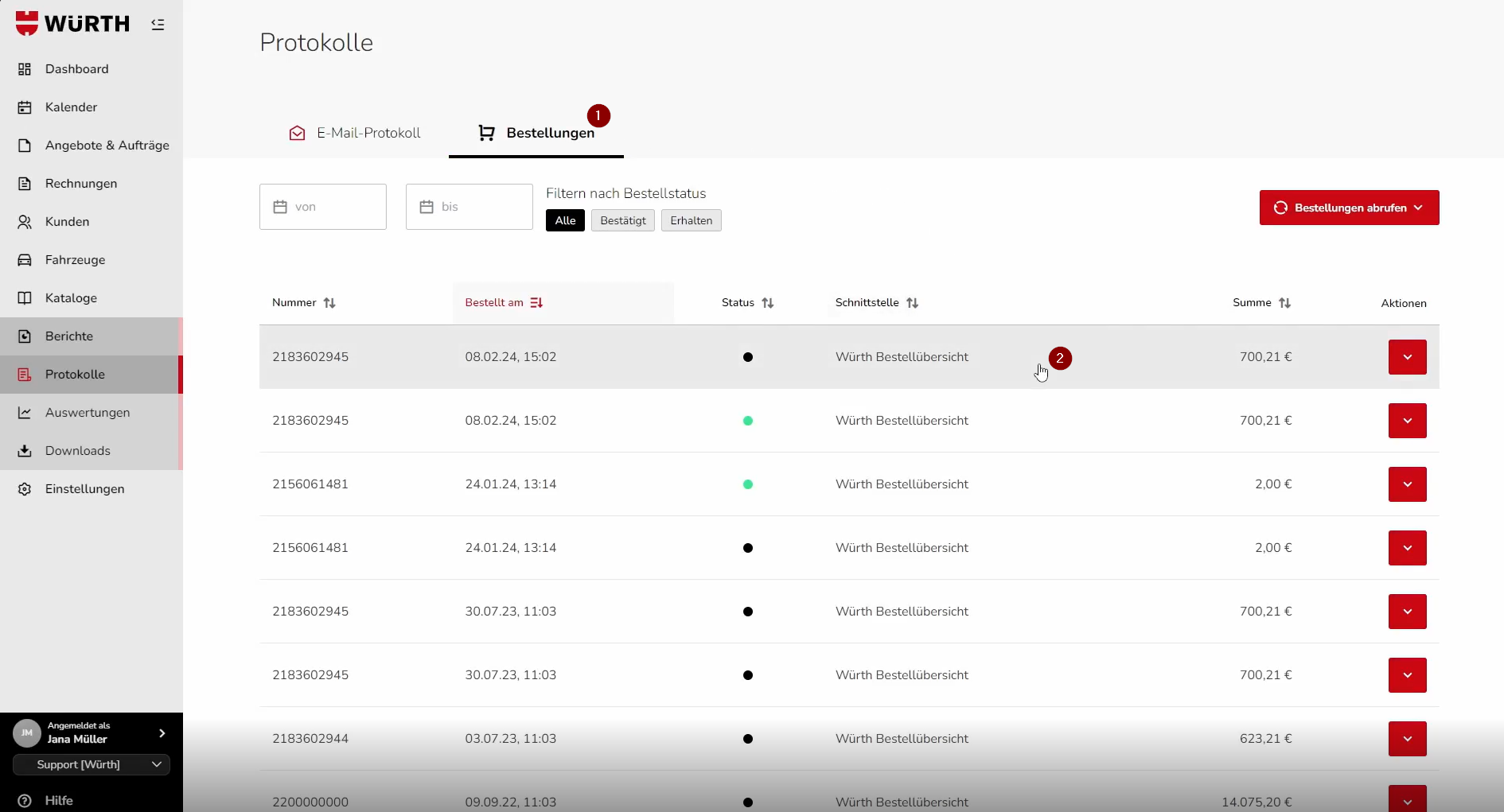Viewport: 1504px width, 812px height.
Task: Click the JM user avatar
Action: (x=27, y=733)
